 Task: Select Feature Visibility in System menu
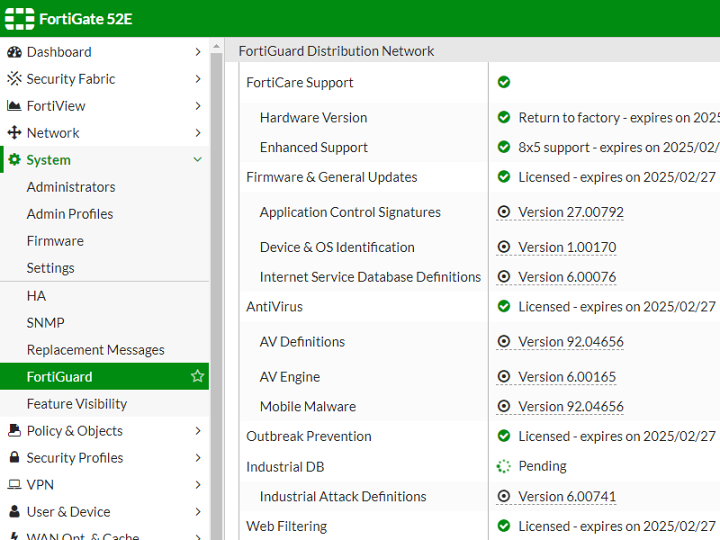(x=77, y=404)
